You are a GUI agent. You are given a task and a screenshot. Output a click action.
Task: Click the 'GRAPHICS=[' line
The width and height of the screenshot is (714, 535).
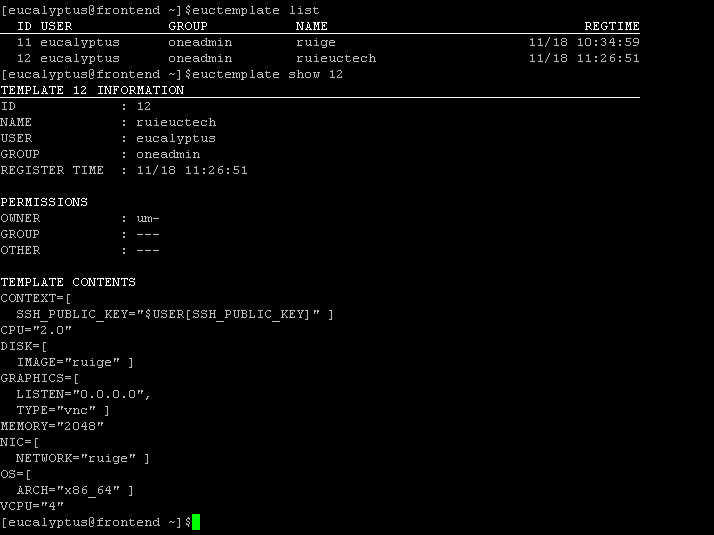(40, 378)
